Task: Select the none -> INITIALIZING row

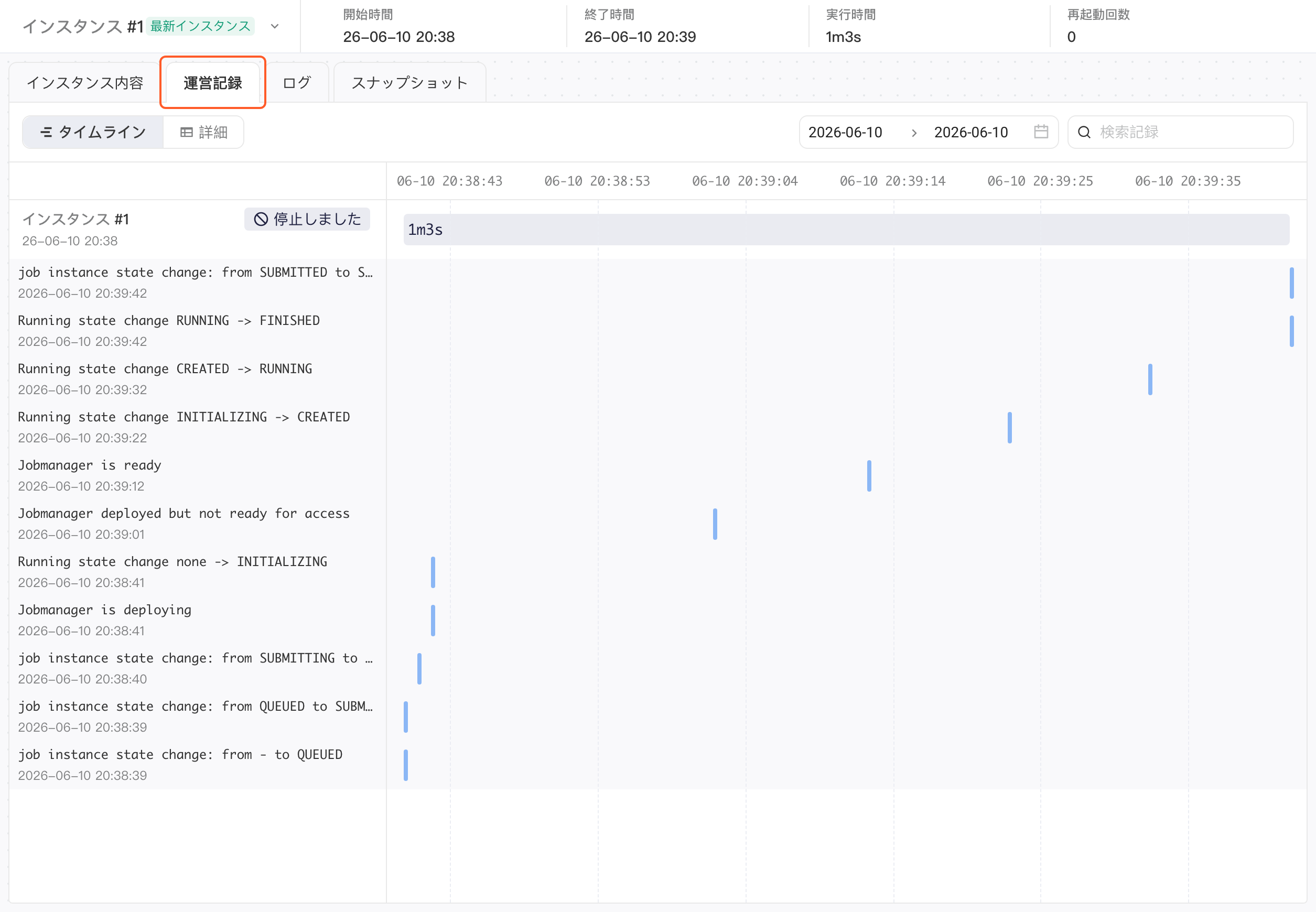Action: 197,572
